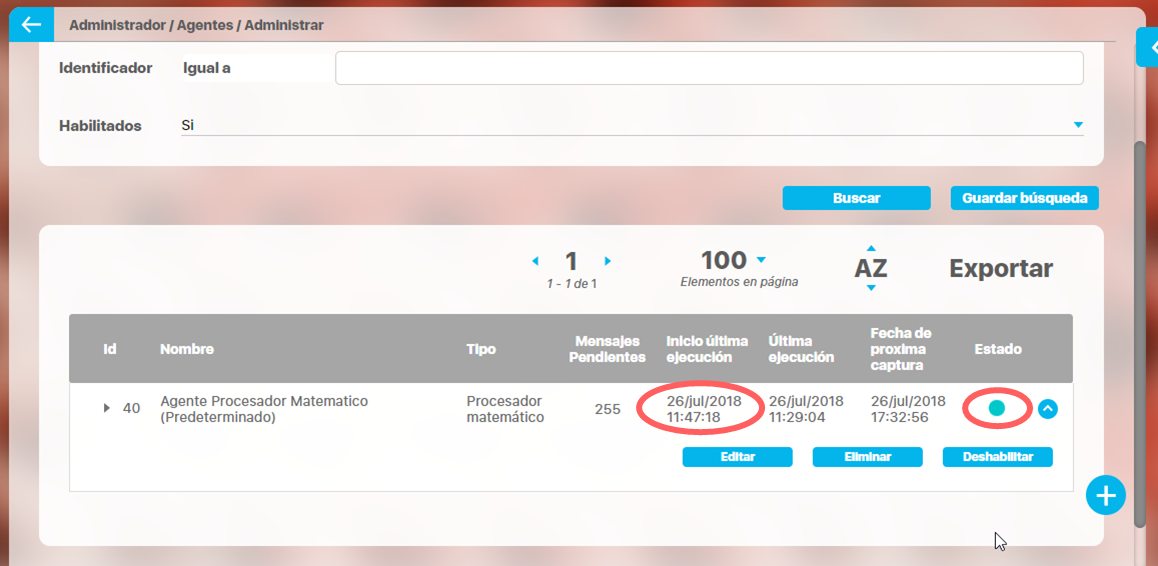Click the blue plus add button
Image resolution: width=1158 pixels, height=566 pixels.
click(x=1106, y=495)
